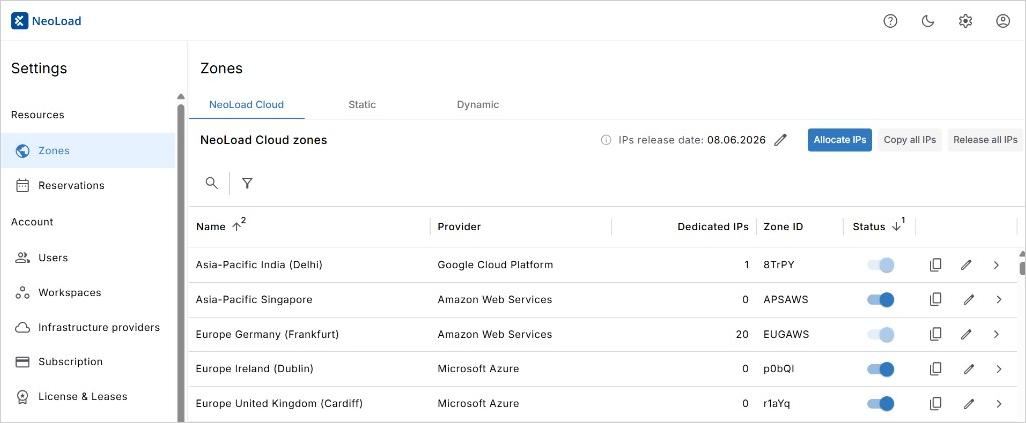Expand the Europe United Kingdom (Cardiff) row chevron
This screenshot has width=1026, height=423.
point(999,403)
